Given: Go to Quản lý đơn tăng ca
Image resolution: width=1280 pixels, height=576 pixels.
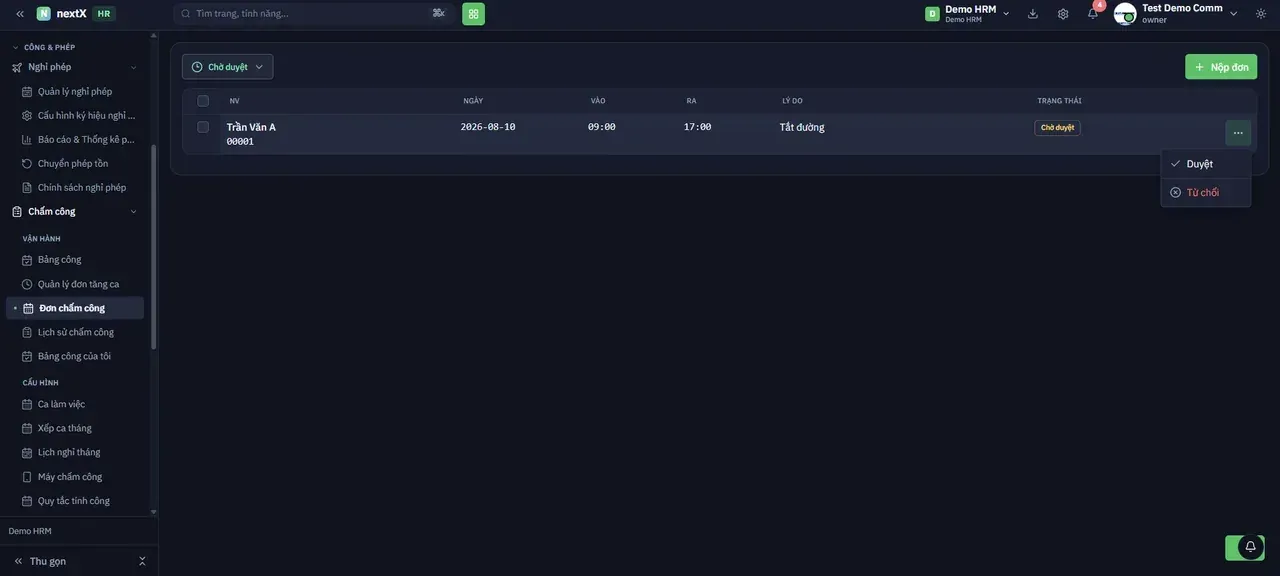Looking at the screenshot, I should pyautogui.click(x=78, y=284).
